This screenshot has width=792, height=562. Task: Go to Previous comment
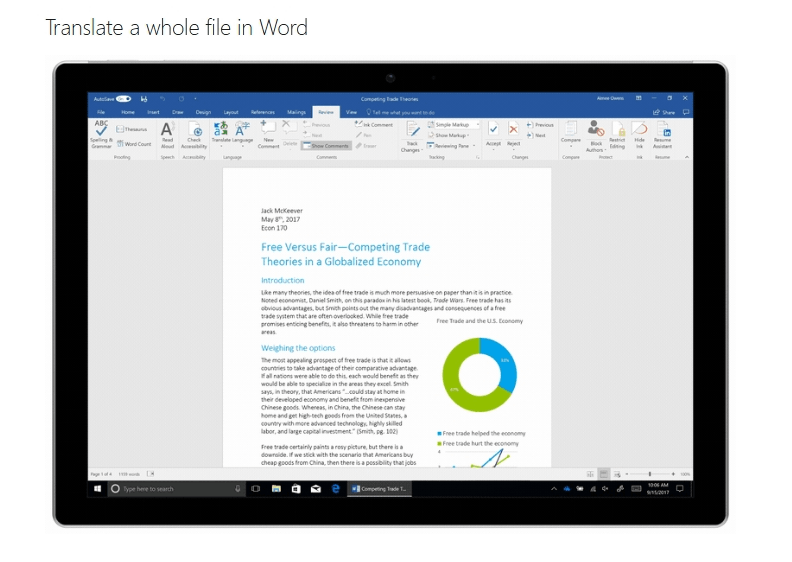[317, 125]
